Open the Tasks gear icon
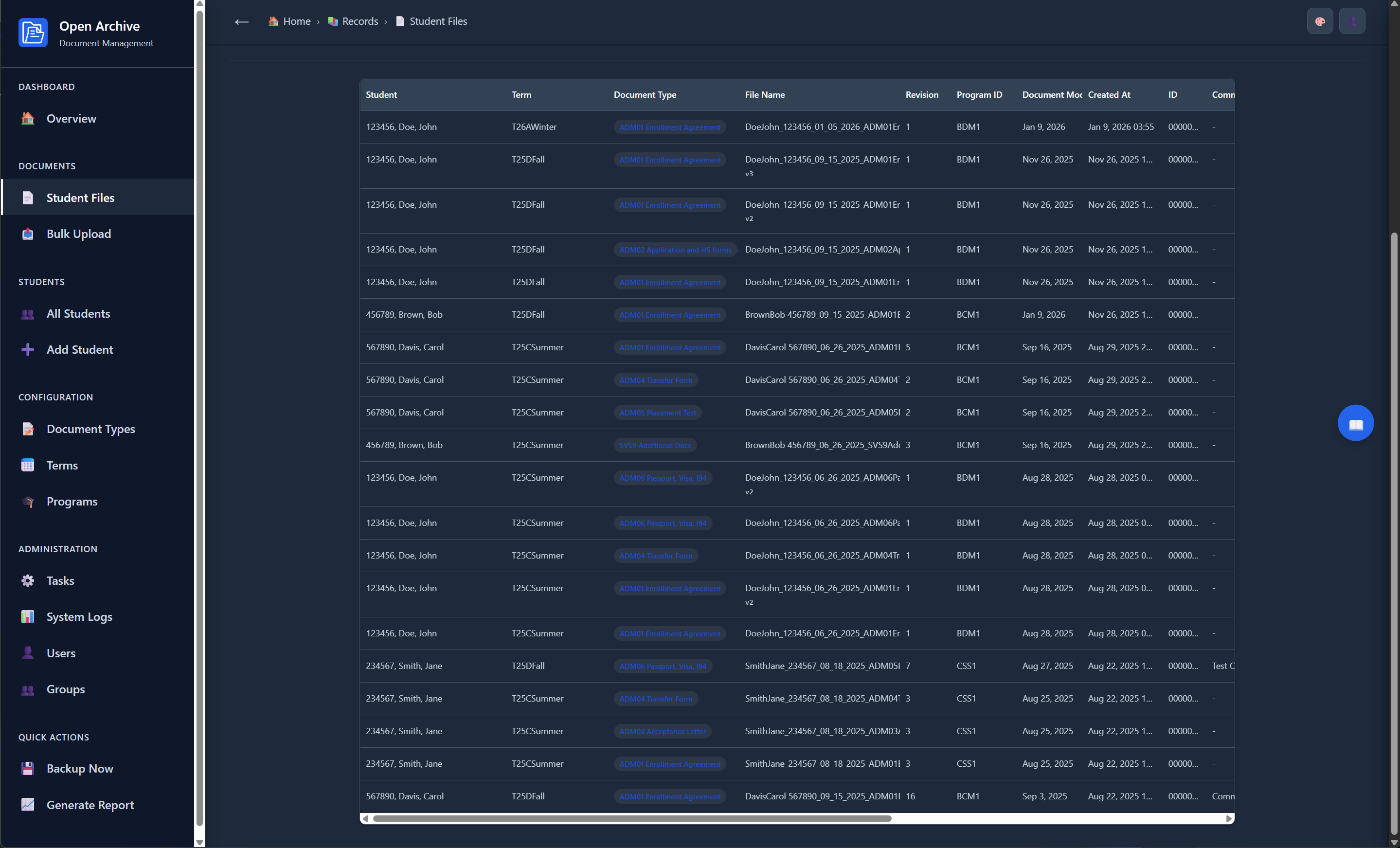 [27, 580]
